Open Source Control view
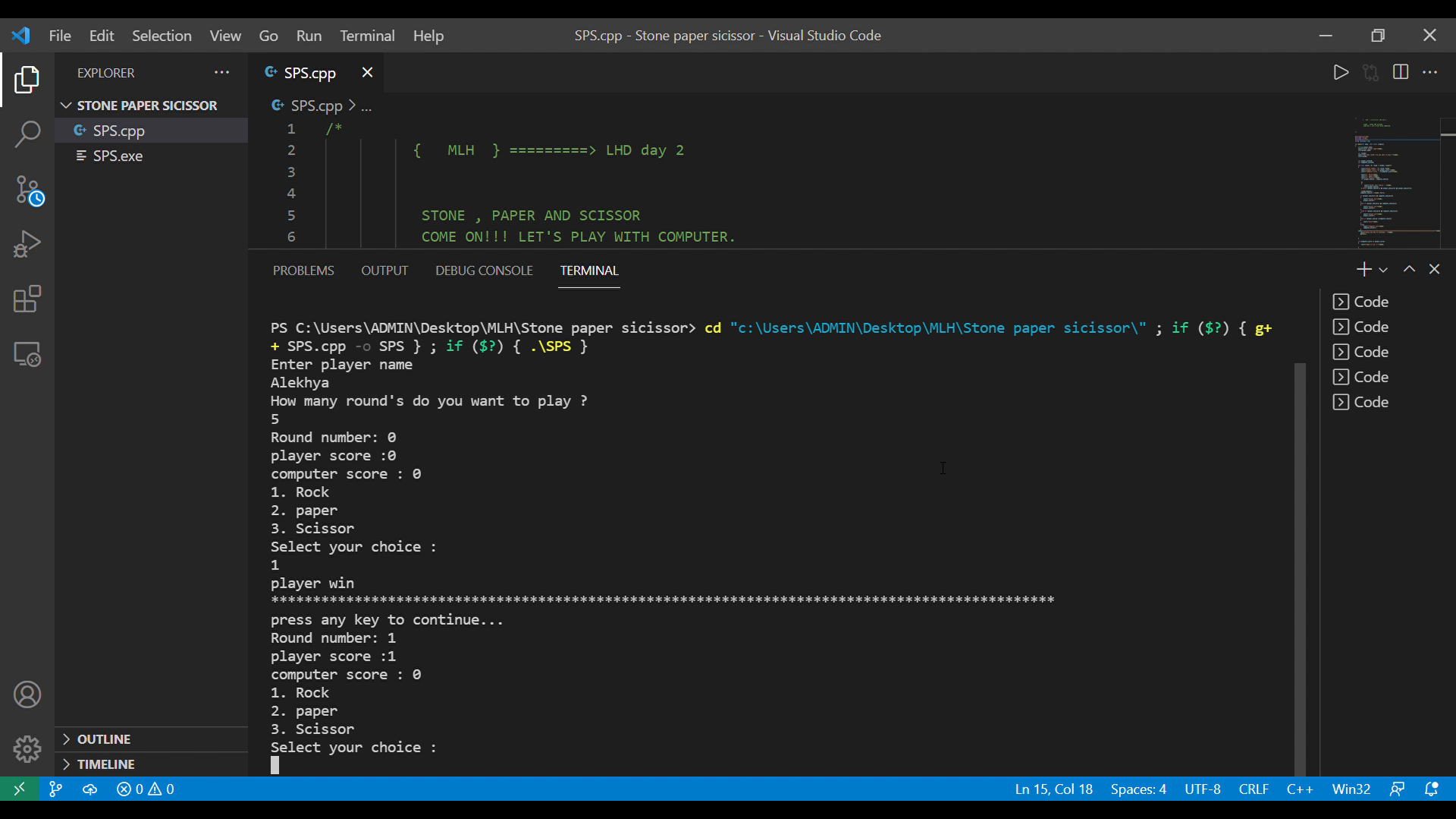This screenshot has height=819, width=1456. coord(27,190)
